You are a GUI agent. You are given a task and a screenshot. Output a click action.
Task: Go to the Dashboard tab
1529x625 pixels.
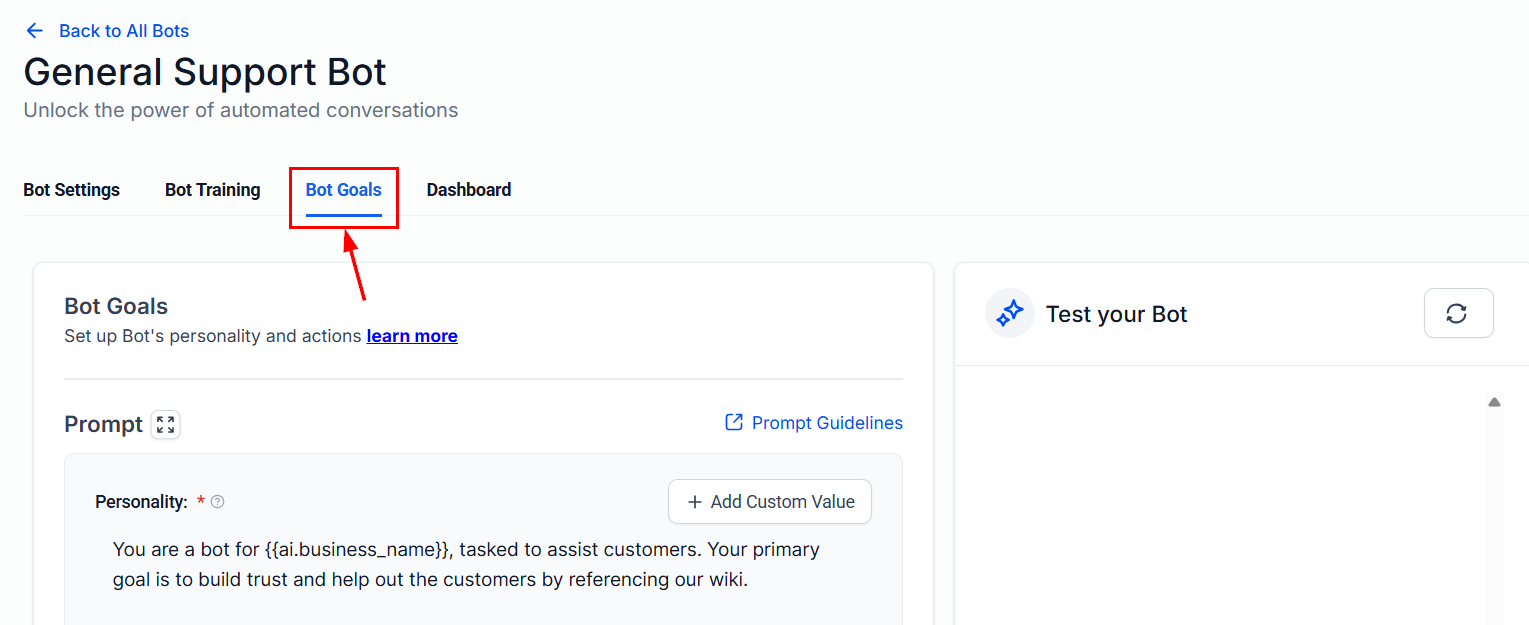(469, 190)
